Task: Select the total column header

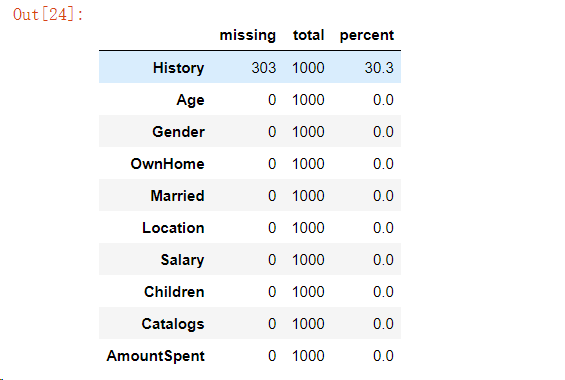Action: click(308, 35)
